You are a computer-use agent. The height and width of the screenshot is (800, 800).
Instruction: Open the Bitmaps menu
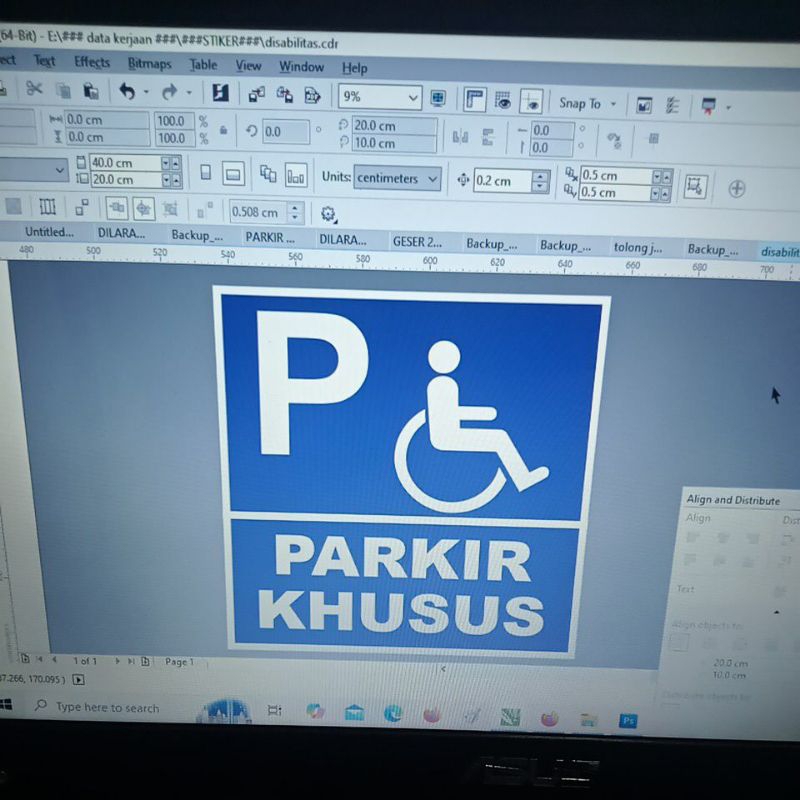coord(148,67)
